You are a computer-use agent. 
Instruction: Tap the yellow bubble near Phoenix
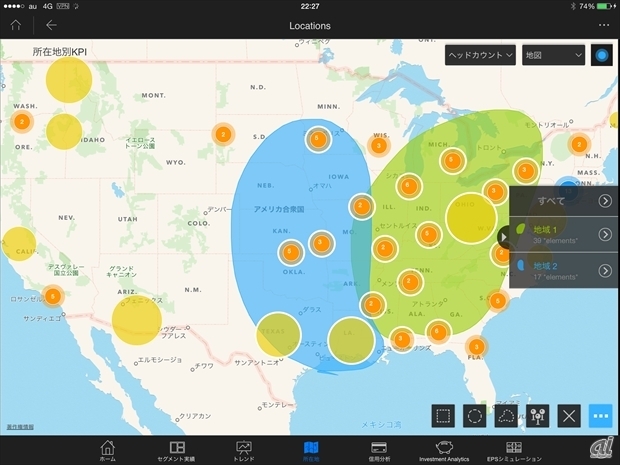click(x=137, y=320)
